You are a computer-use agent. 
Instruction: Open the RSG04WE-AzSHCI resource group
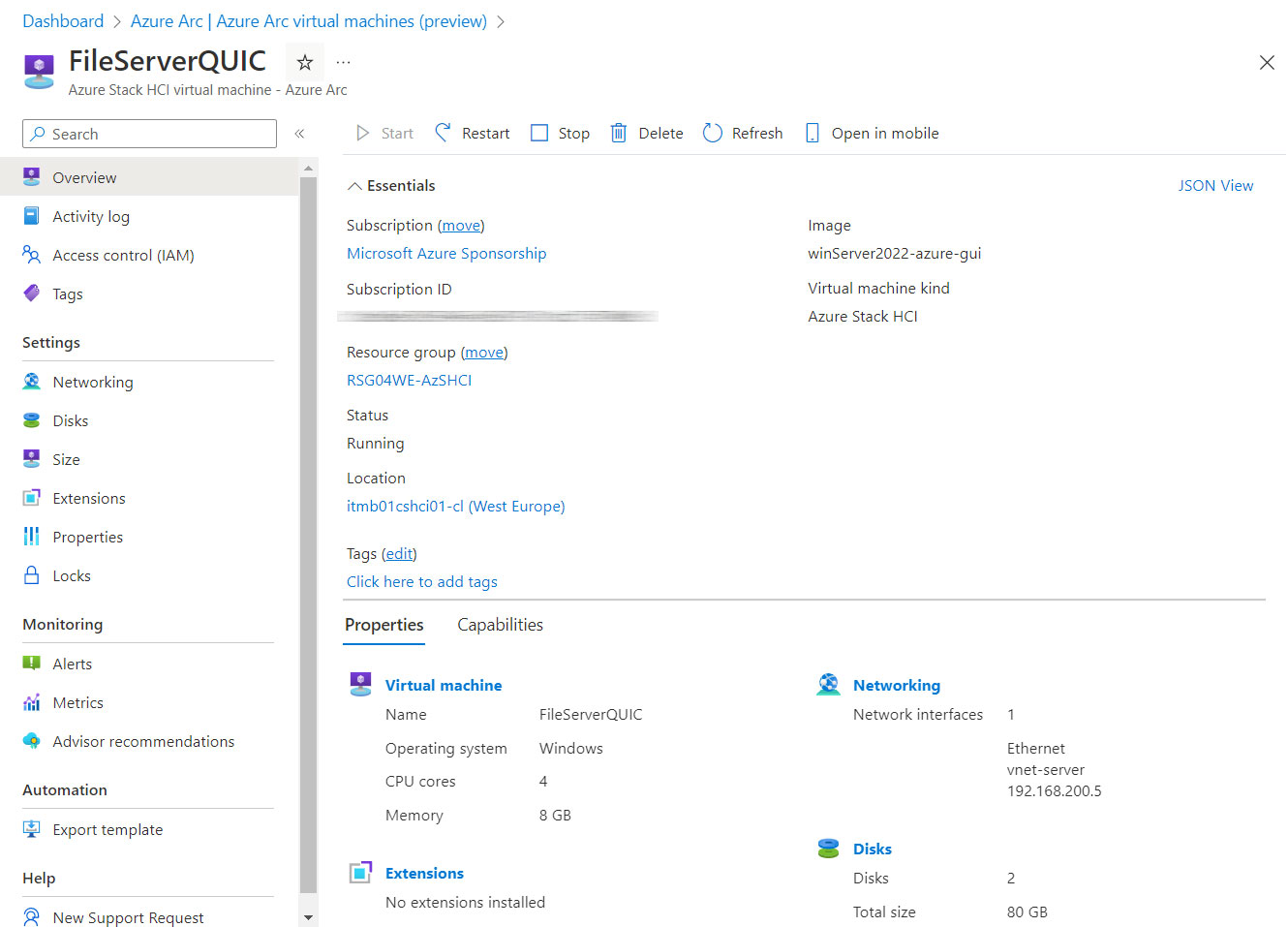click(x=409, y=380)
